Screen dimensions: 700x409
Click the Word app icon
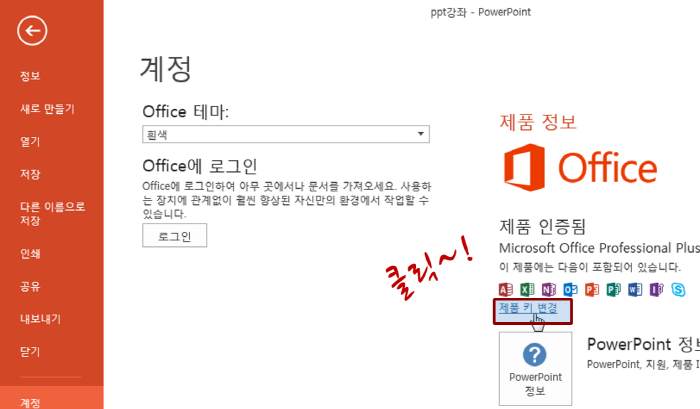[x=635, y=289]
